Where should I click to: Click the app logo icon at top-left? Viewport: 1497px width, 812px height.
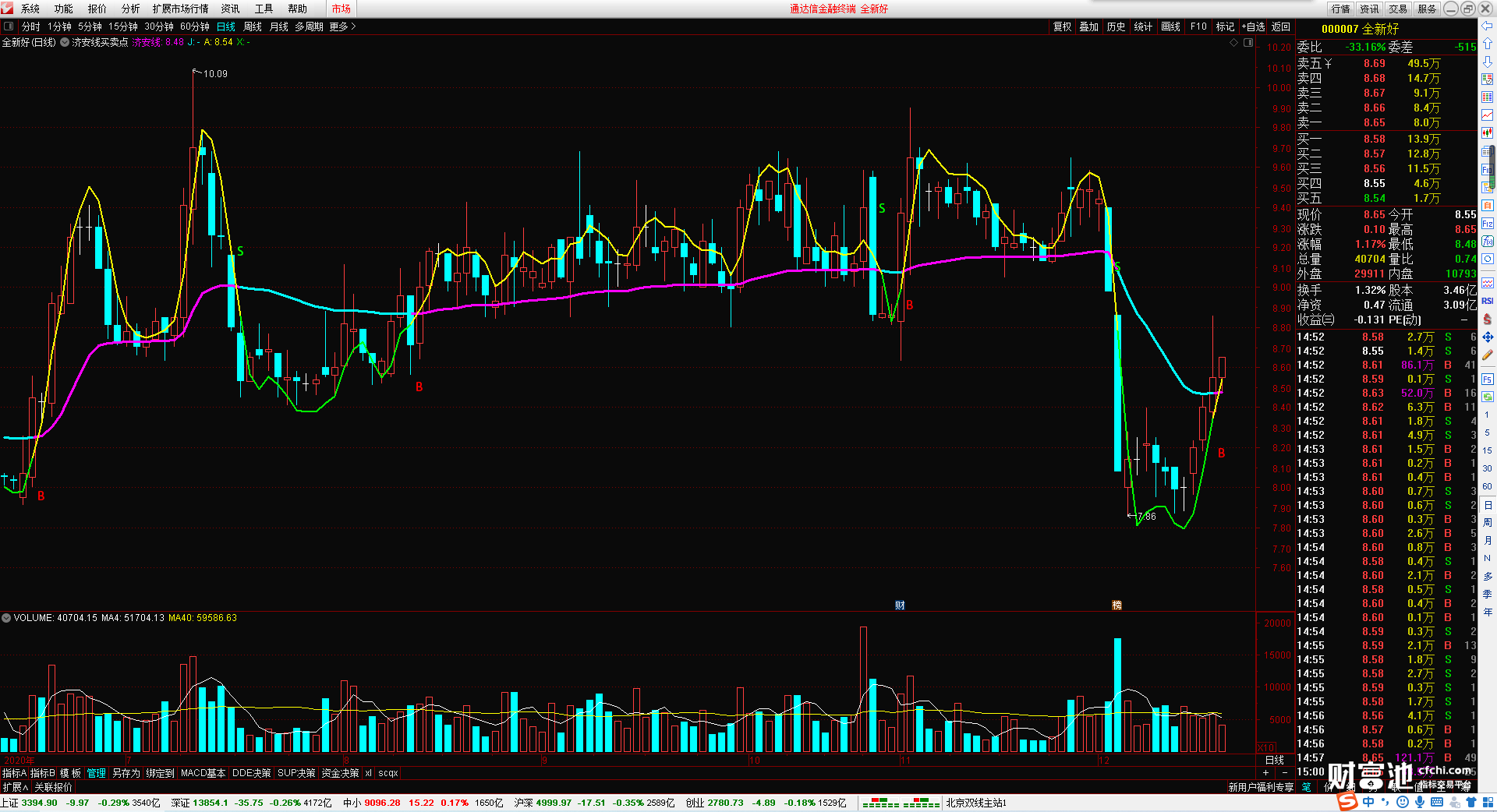pos(7,9)
